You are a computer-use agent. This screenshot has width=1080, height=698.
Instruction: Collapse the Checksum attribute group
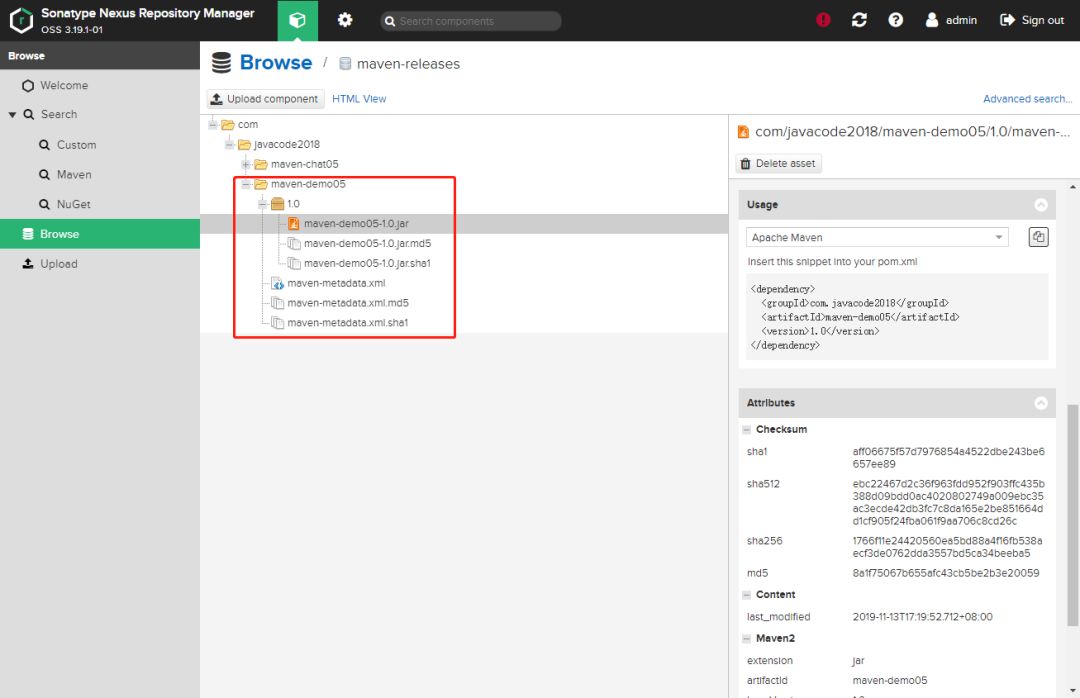pyautogui.click(x=747, y=429)
